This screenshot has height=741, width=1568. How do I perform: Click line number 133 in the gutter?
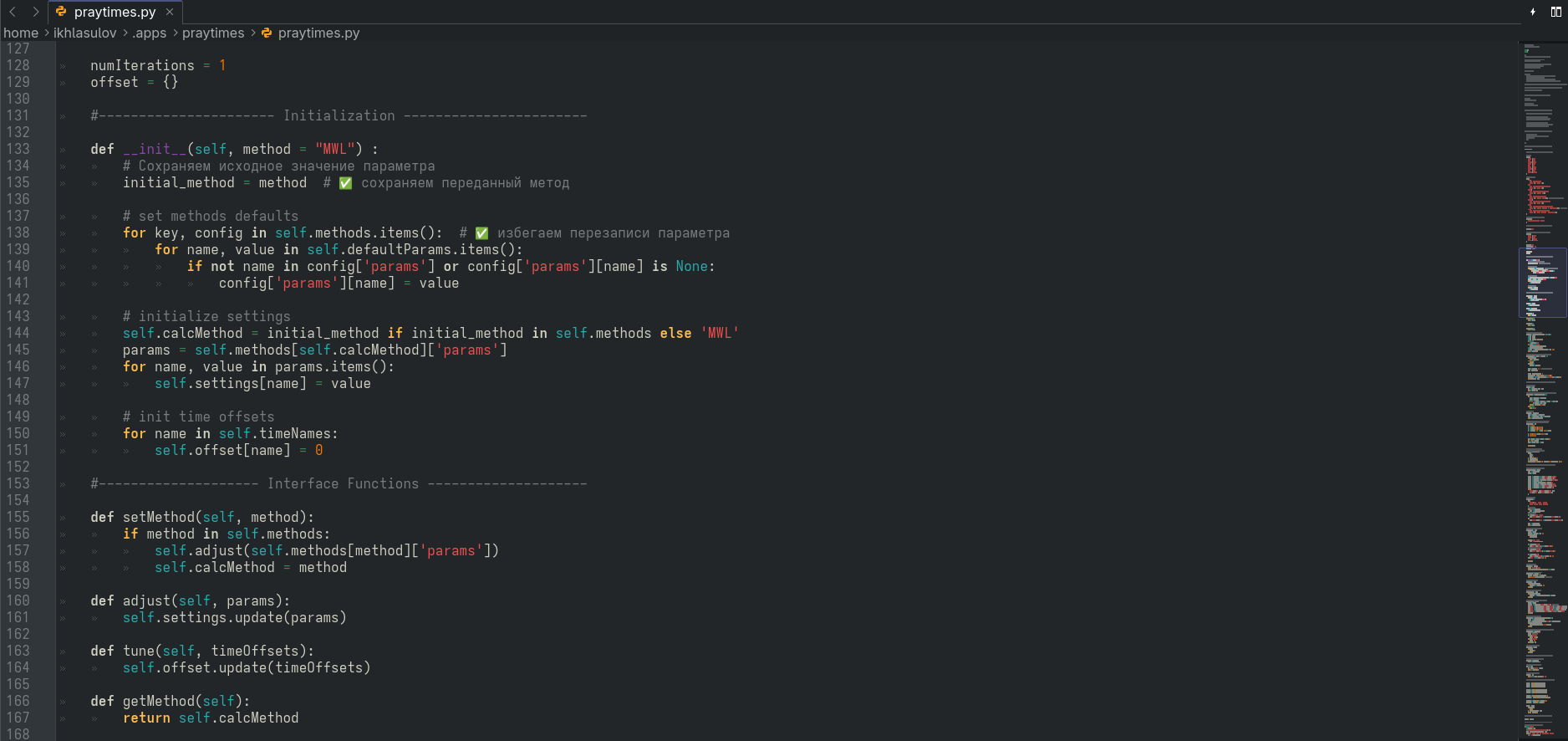18,149
